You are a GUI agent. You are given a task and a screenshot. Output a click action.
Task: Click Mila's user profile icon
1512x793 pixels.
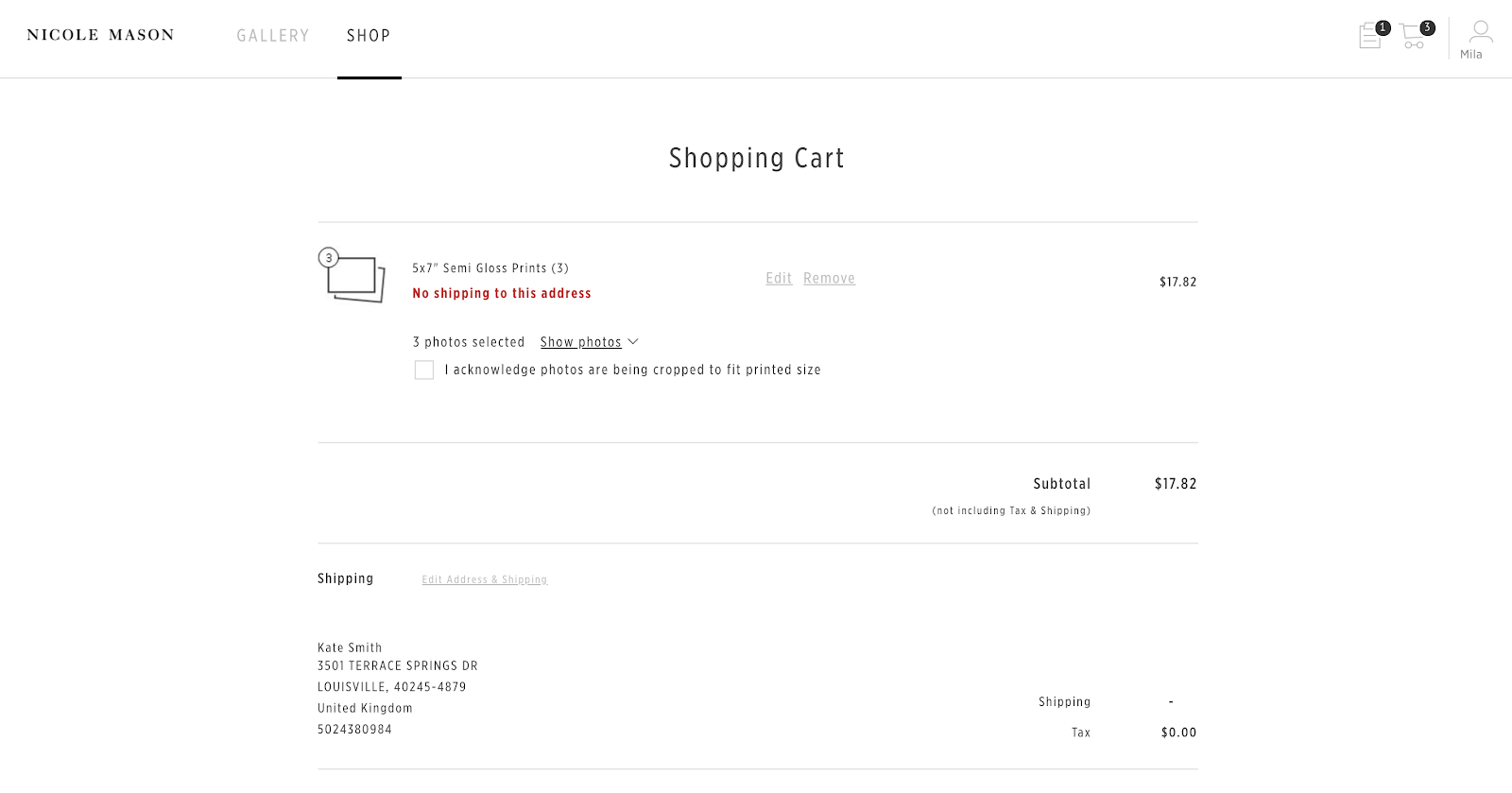coord(1480,32)
